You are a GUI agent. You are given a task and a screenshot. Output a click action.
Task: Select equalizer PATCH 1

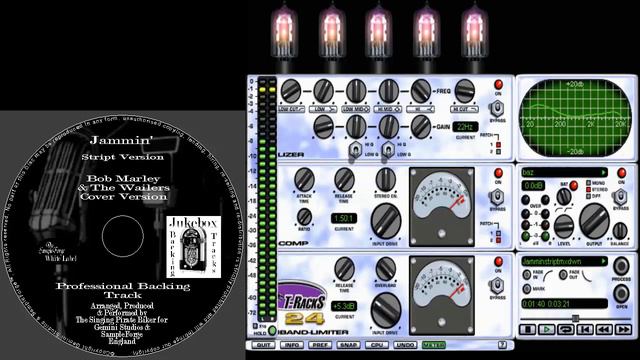pos(498,145)
